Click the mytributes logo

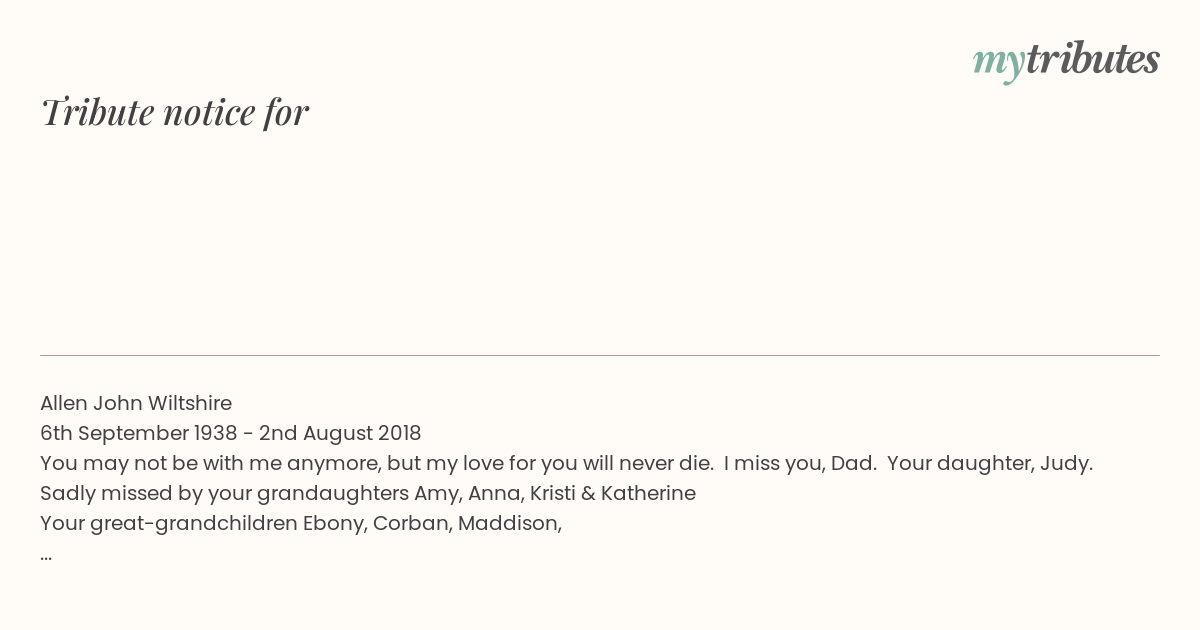pos(1066,62)
